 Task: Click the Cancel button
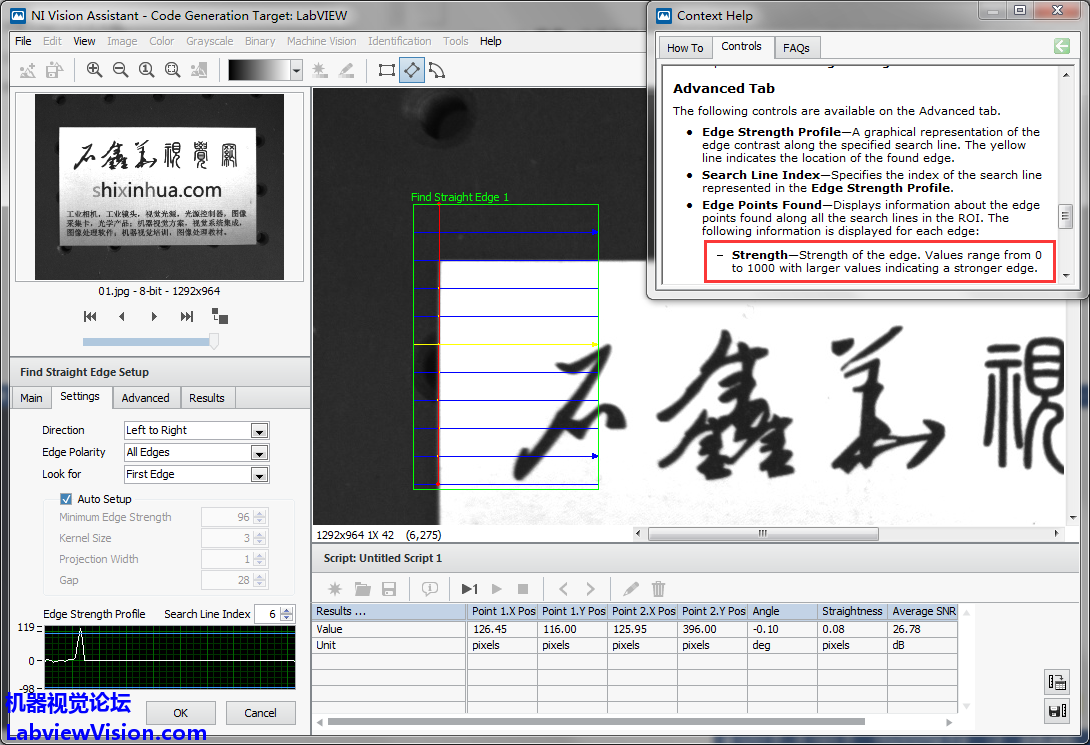pos(260,713)
